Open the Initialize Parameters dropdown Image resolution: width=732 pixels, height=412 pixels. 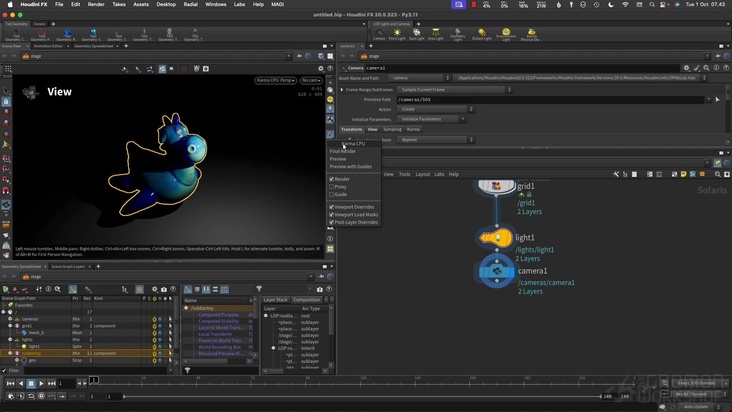[431, 119]
